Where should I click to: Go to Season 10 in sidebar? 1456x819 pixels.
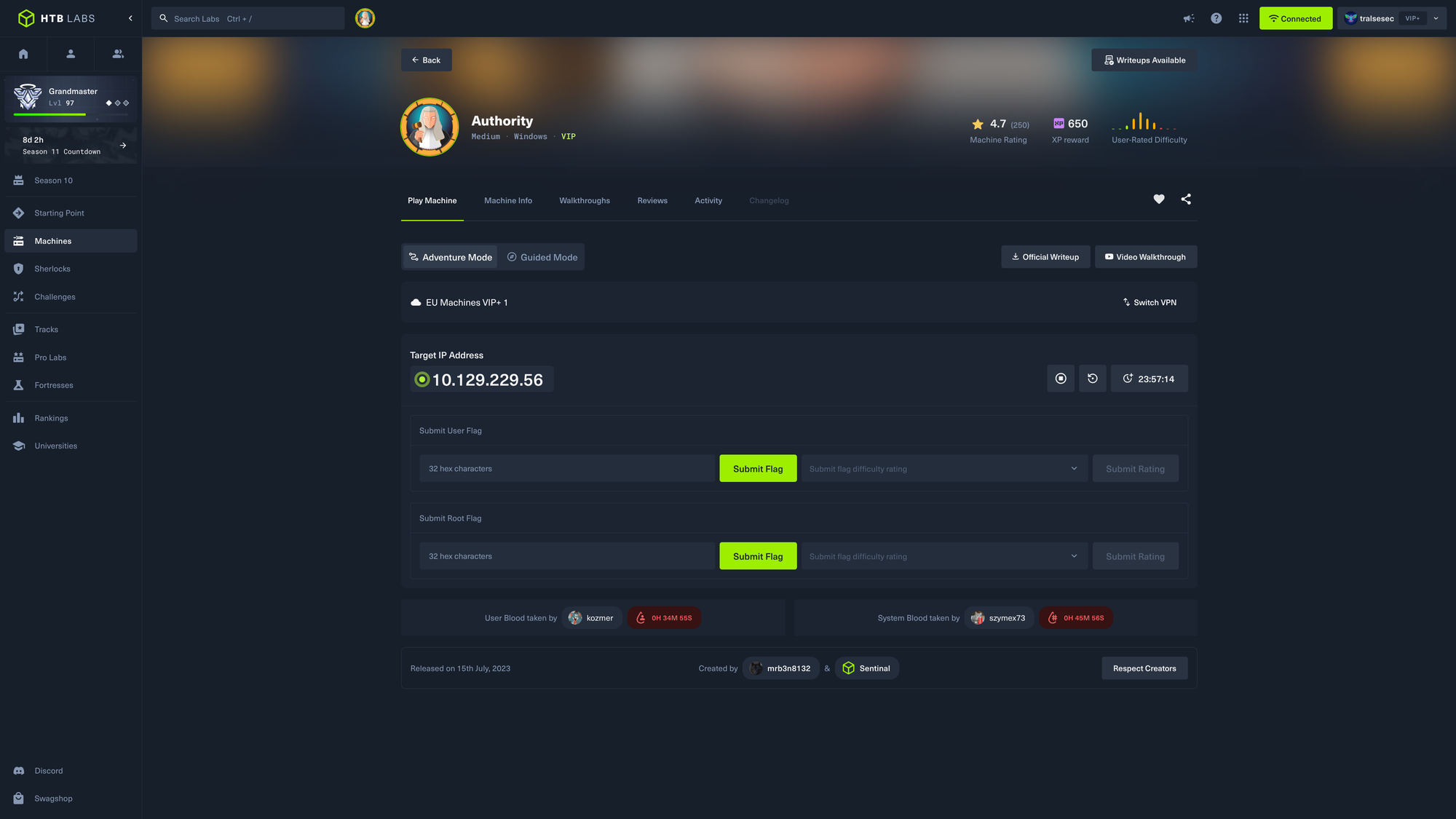71,181
